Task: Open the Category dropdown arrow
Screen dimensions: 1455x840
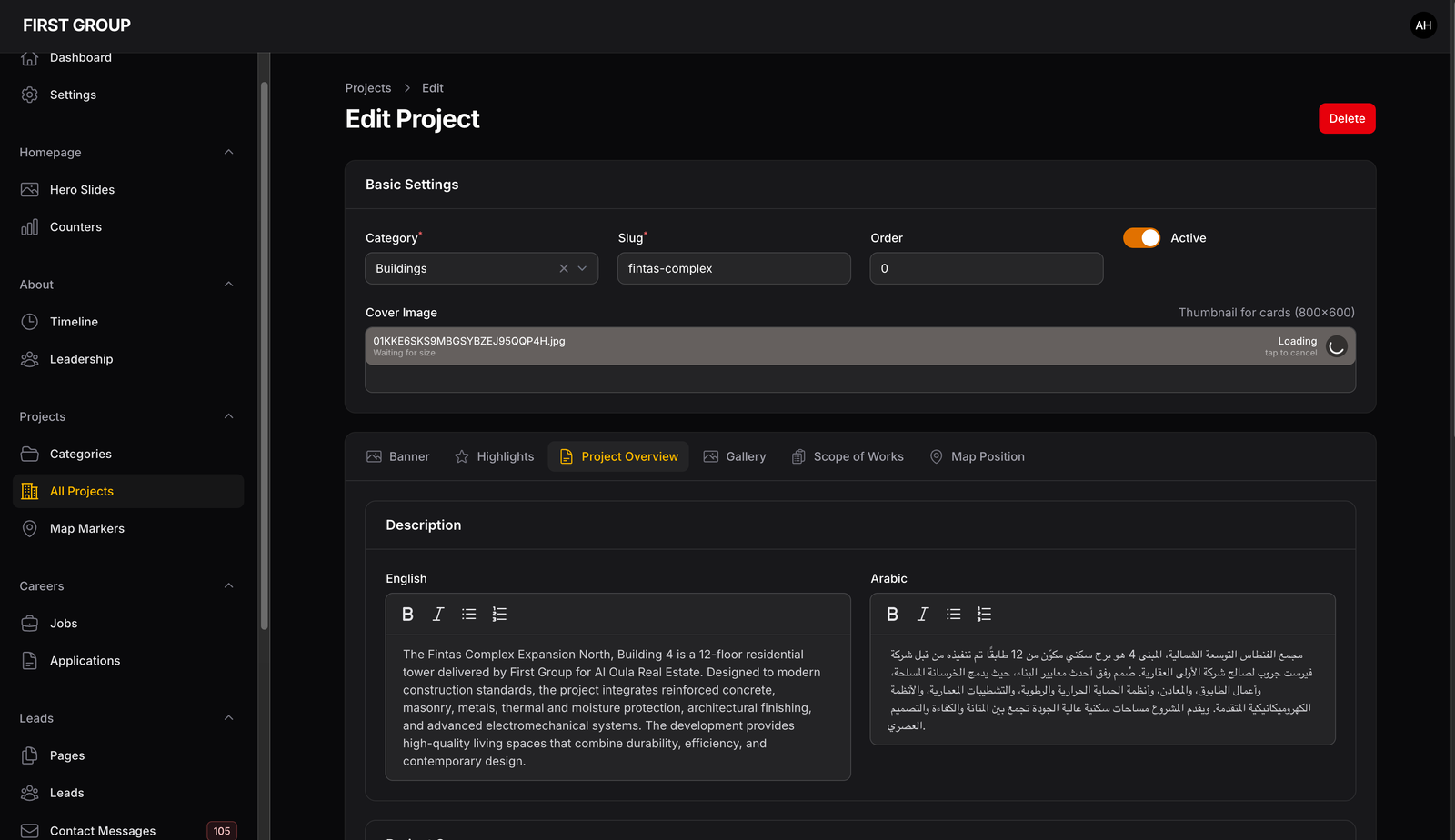Action: click(x=583, y=268)
